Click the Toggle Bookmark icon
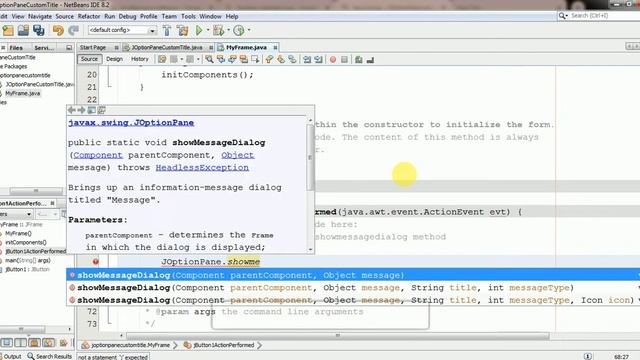 tap(292, 60)
